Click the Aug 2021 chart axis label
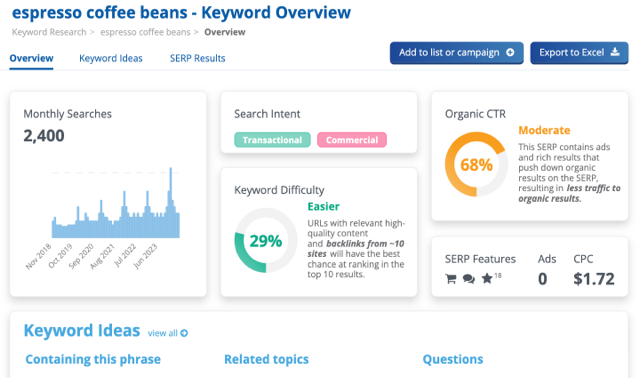 (x=102, y=256)
